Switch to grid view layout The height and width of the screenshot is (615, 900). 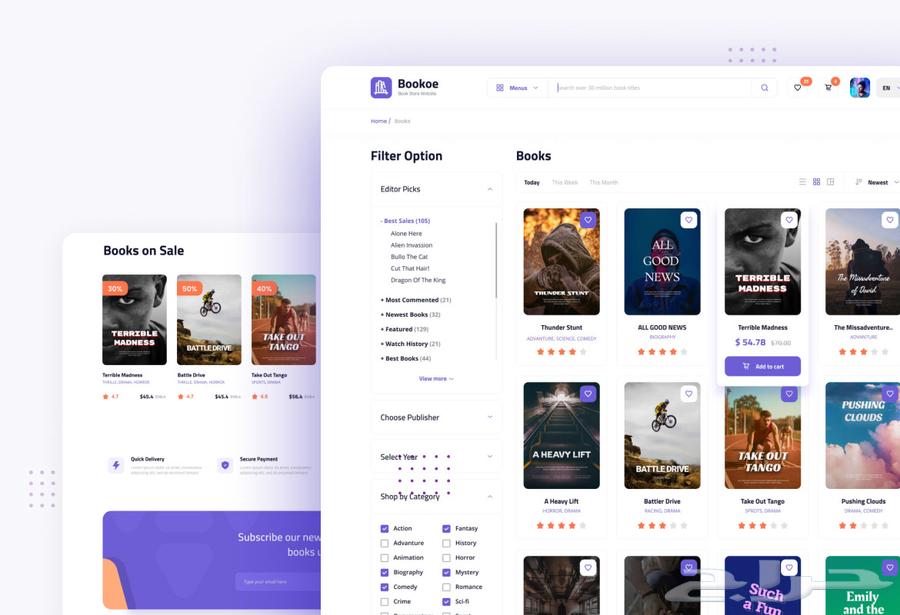point(817,182)
